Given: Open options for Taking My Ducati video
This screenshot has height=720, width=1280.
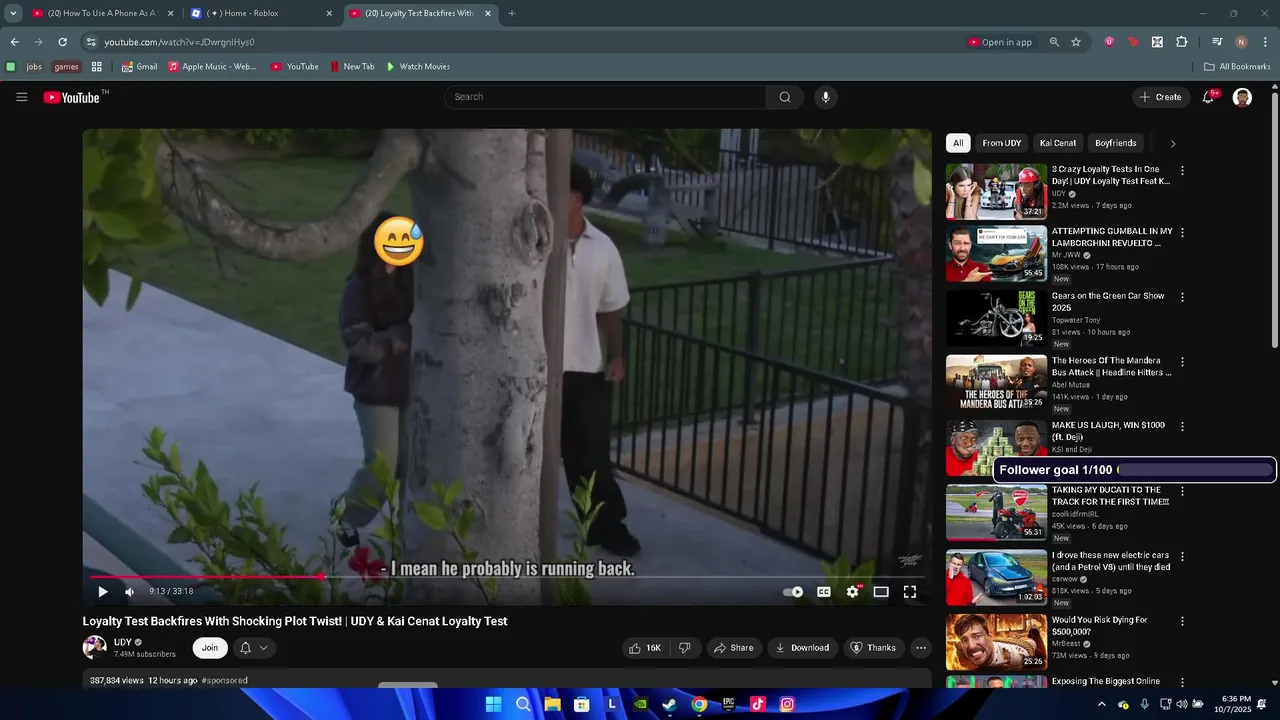Looking at the screenshot, I should pyautogui.click(x=1182, y=492).
